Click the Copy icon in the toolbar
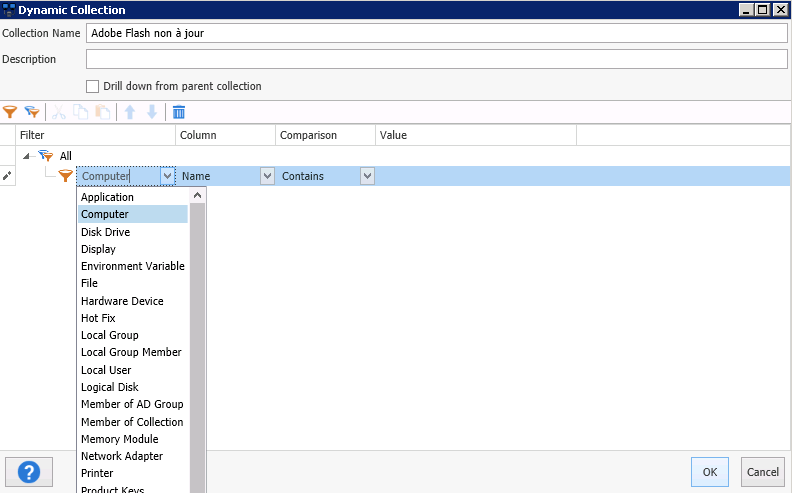The height and width of the screenshot is (493, 792). tap(81, 112)
